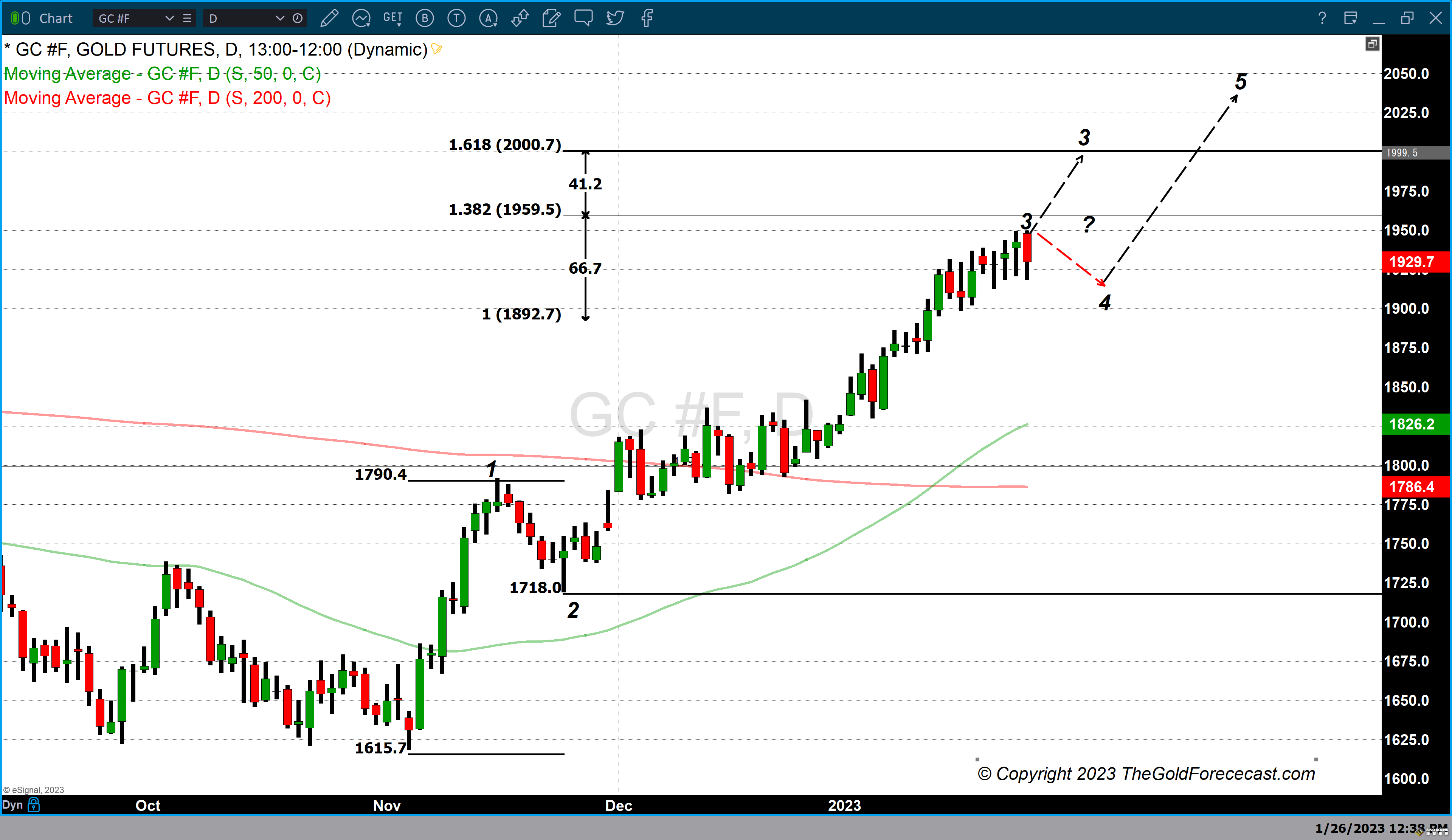Click the up-down arrows trade icon

(520, 19)
